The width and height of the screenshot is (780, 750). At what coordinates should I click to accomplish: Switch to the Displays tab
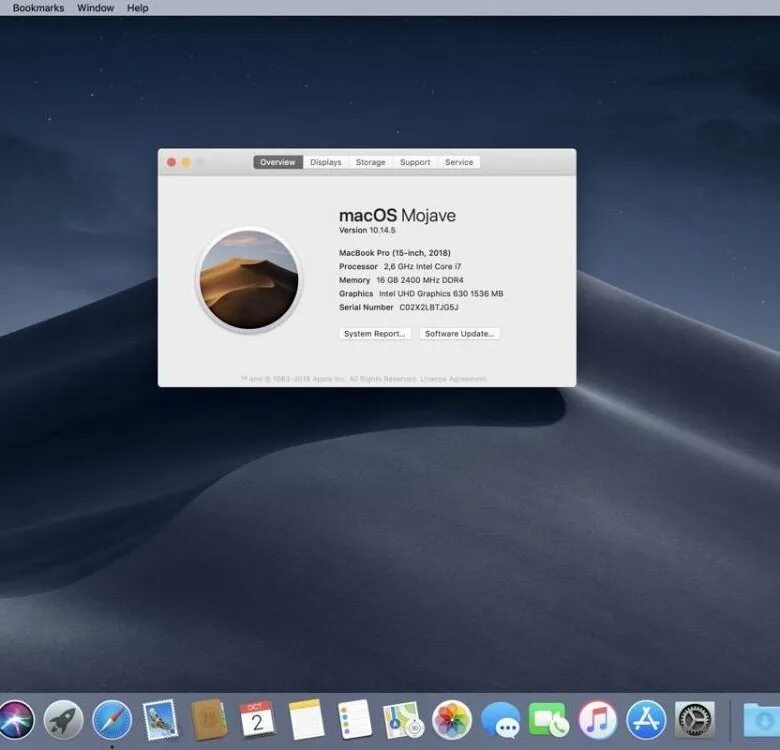(x=326, y=162)
